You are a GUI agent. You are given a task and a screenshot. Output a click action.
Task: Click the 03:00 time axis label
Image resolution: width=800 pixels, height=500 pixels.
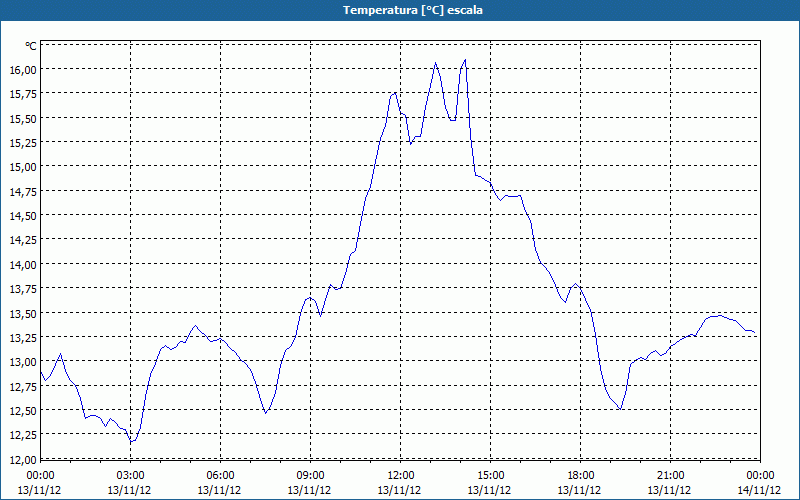[x=130, y=476]
